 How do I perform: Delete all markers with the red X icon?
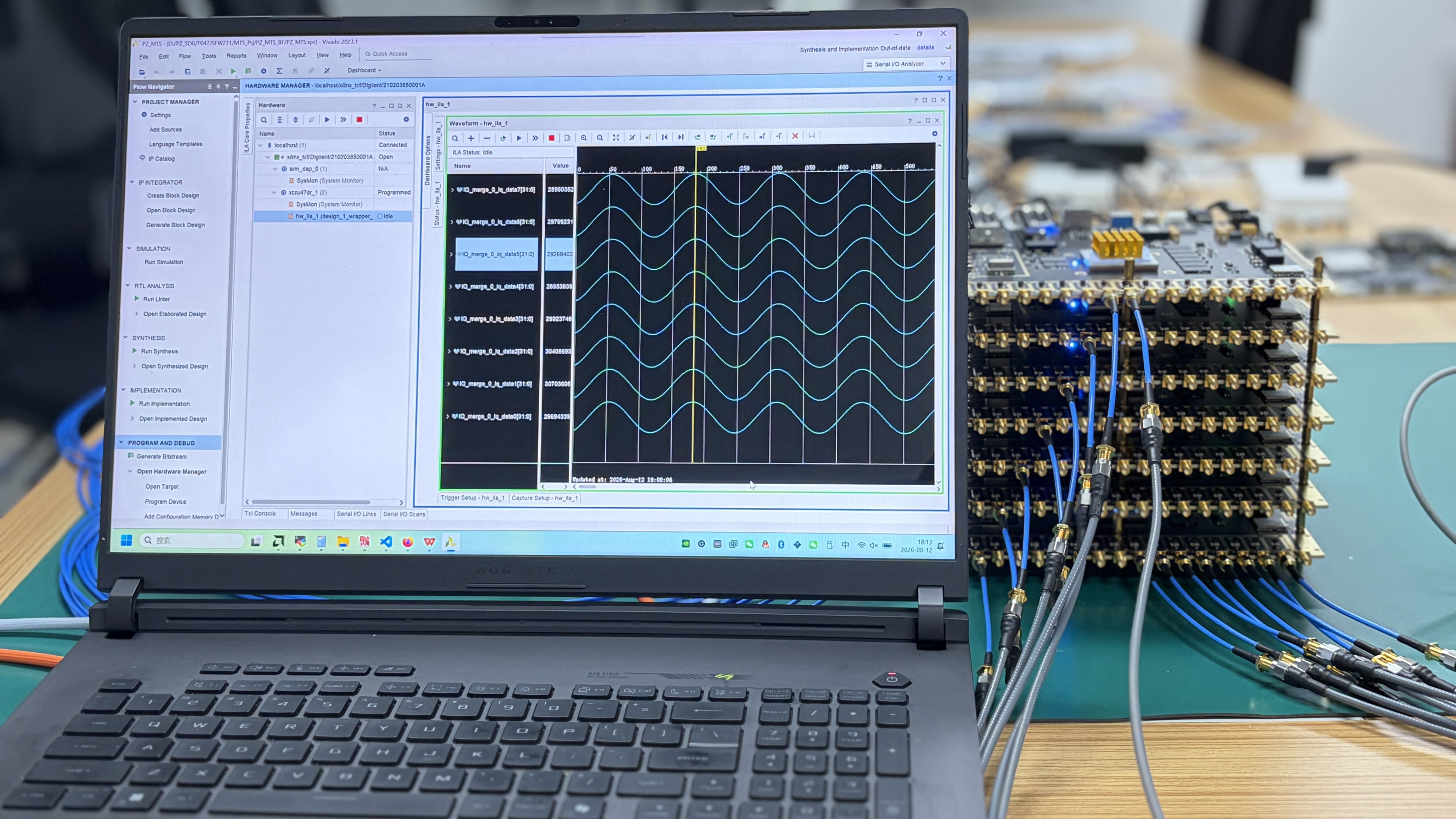click(795, 136)
